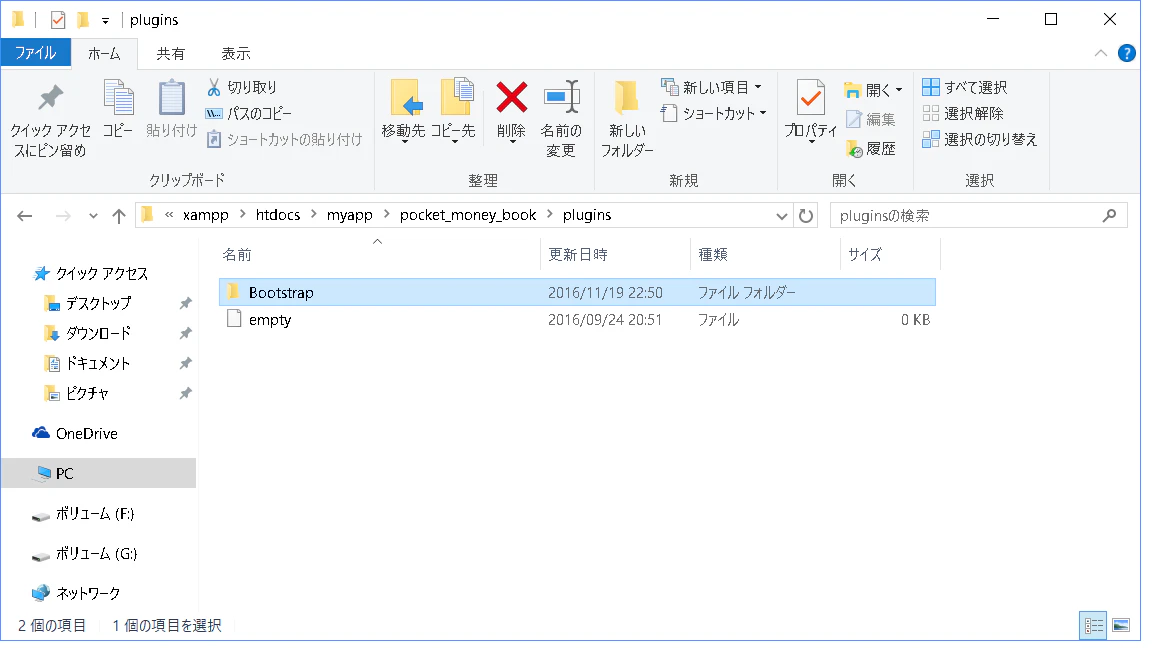Select the Home (ホーム) tab
Image resolution: width=1152 pixels, height=648 pixels.
[104, 54]
